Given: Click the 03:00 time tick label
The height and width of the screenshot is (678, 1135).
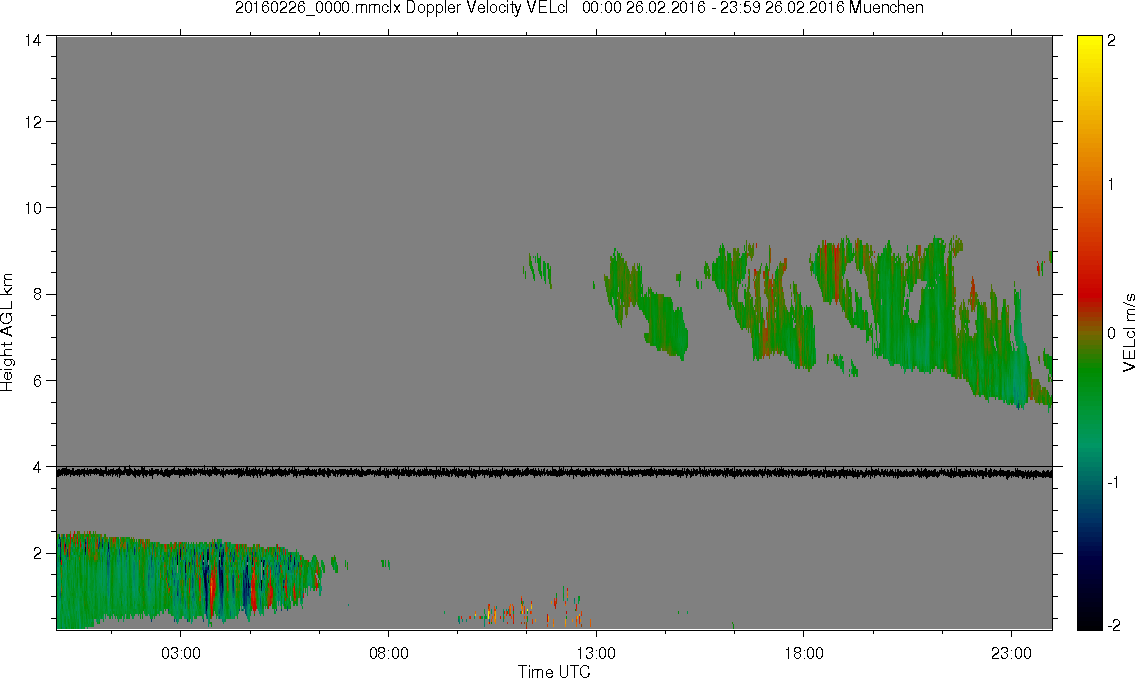Looking at the screenshot, I should click(180, 653).
